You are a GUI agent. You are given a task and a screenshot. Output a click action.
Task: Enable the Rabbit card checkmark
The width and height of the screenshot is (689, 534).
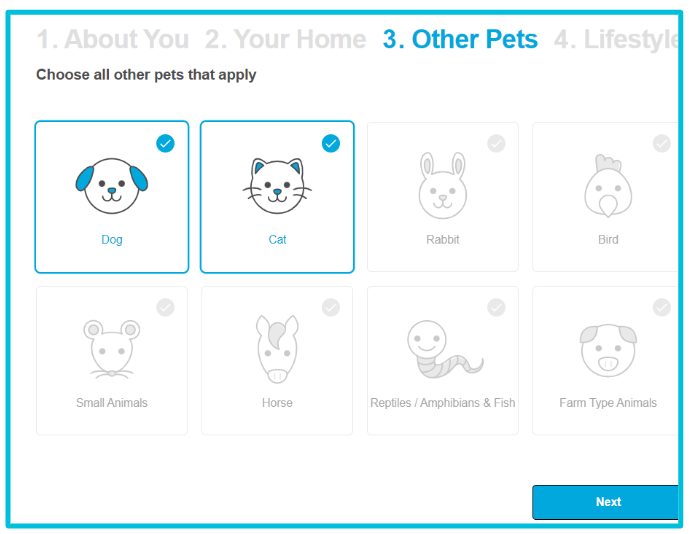[x=496, y=143]
